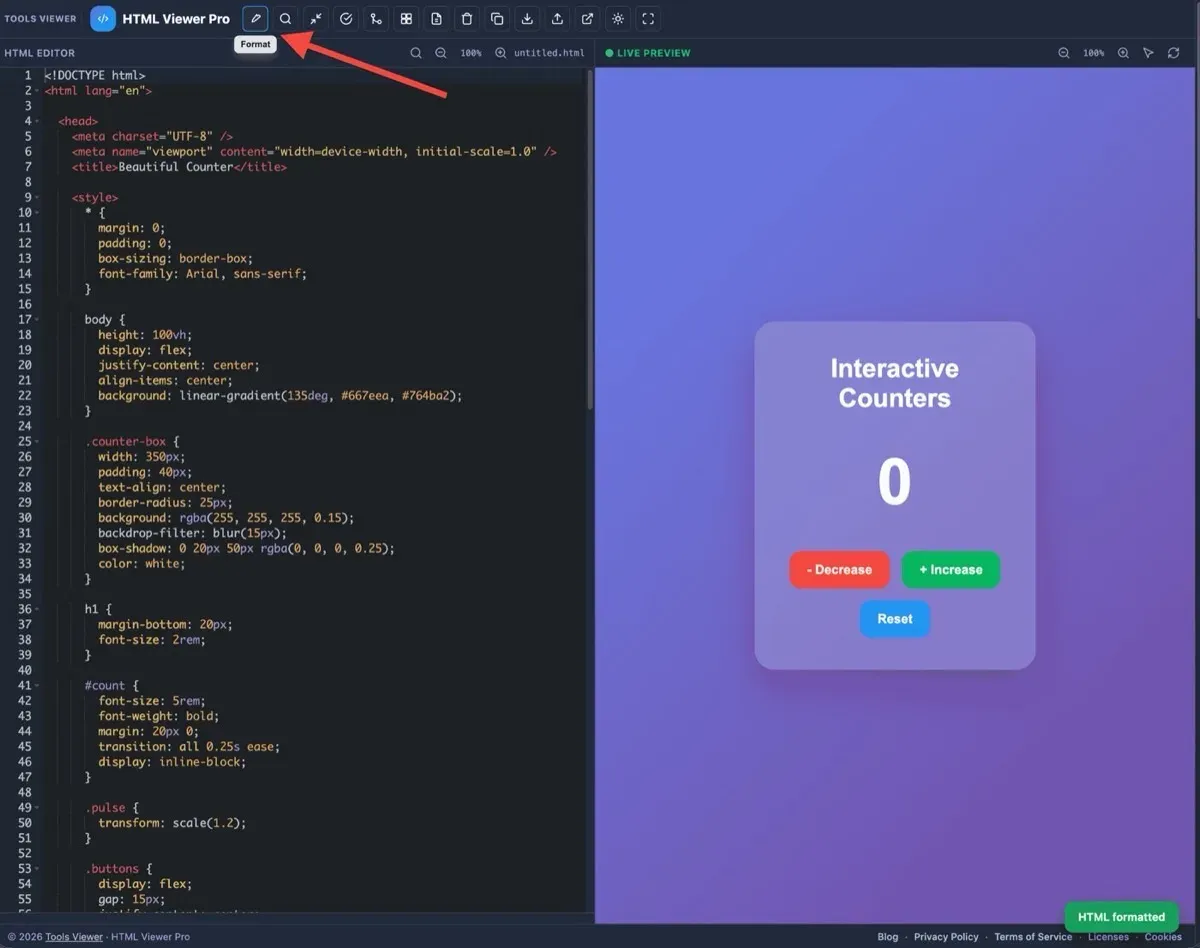Click the transform: scale(1.2) line
The height and width of the screenshot is (948, 1200).
click(x=172, y=823)
